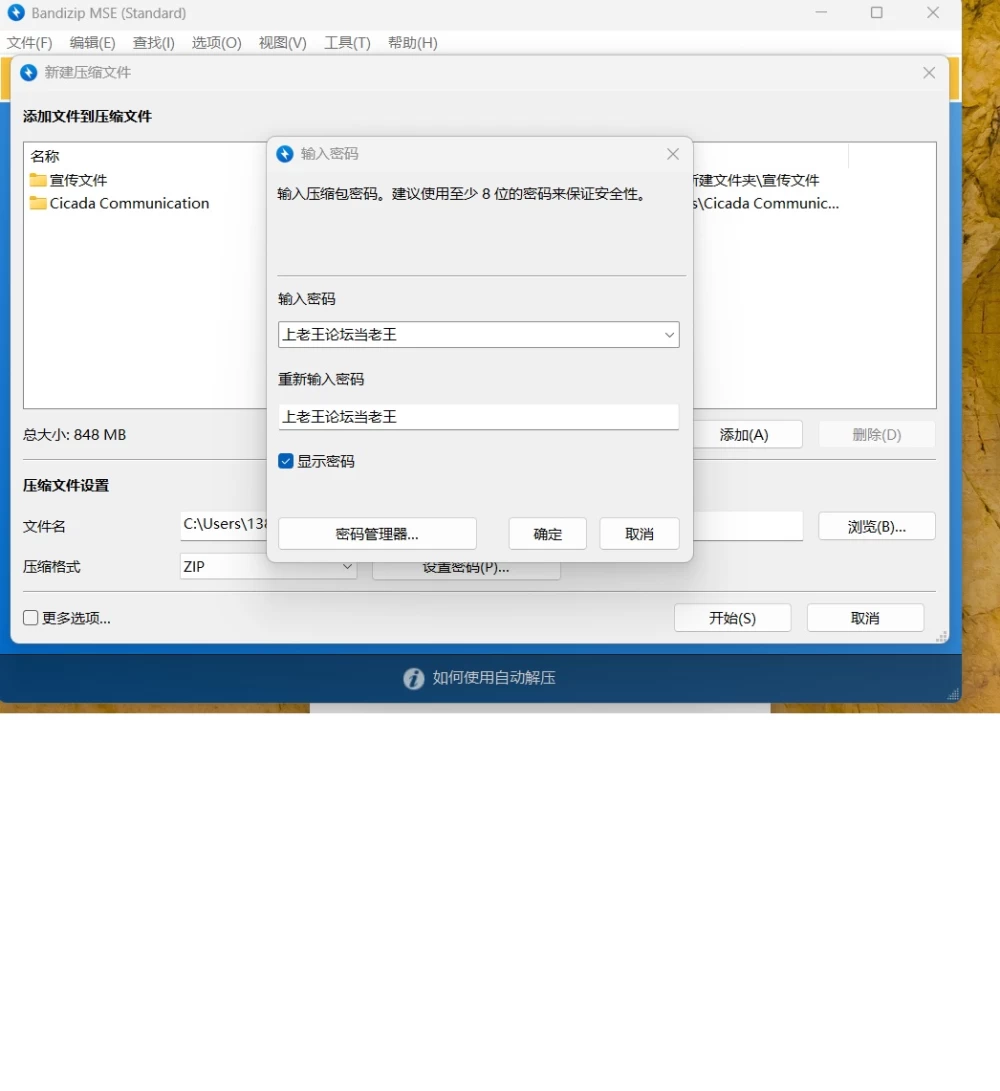This screenshot has width=1000, height=1091.
Task: Open the 编辑(E) menu
Action: click(x=93, y=43)
